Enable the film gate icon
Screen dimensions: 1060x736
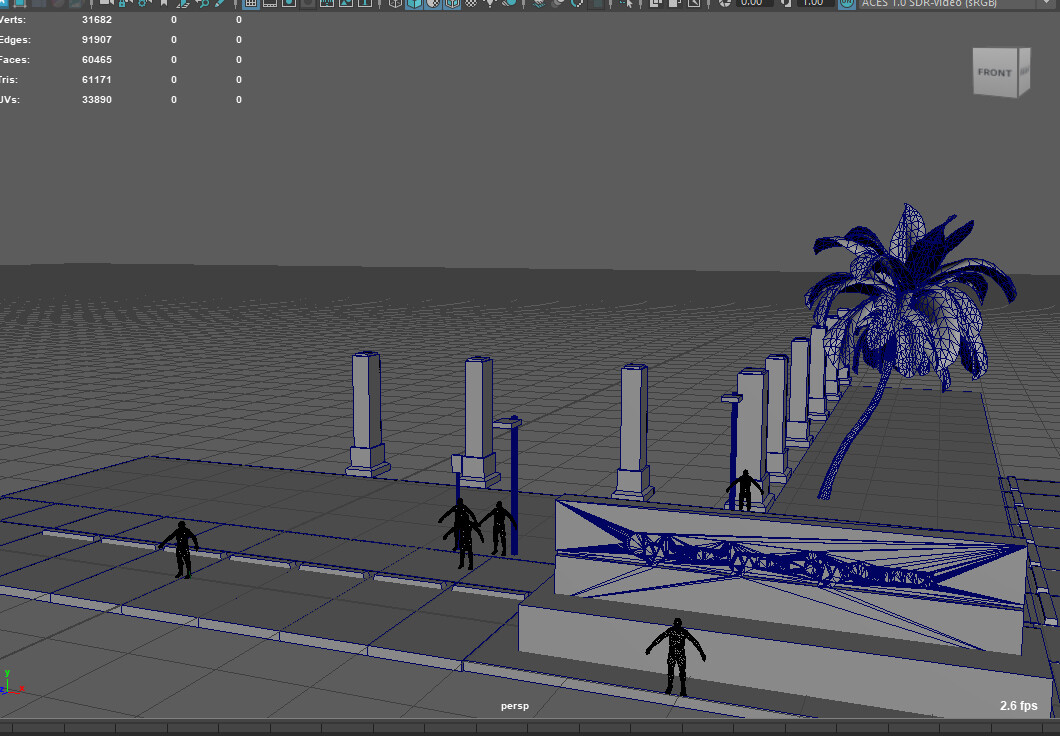tap(269, 3)
